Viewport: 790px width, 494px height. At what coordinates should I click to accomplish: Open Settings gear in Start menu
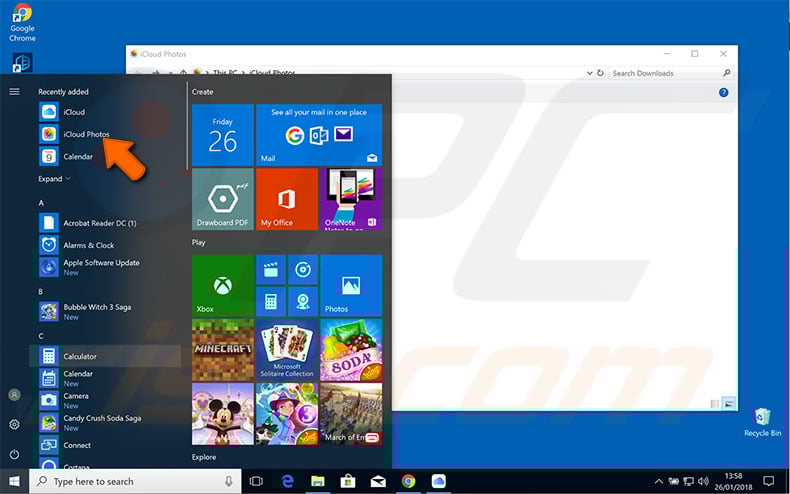pos(15,424)
